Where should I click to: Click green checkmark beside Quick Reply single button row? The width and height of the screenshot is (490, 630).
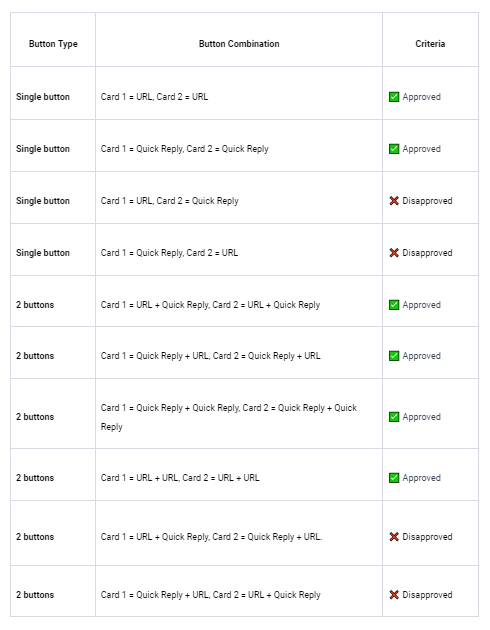click(394, 149)
